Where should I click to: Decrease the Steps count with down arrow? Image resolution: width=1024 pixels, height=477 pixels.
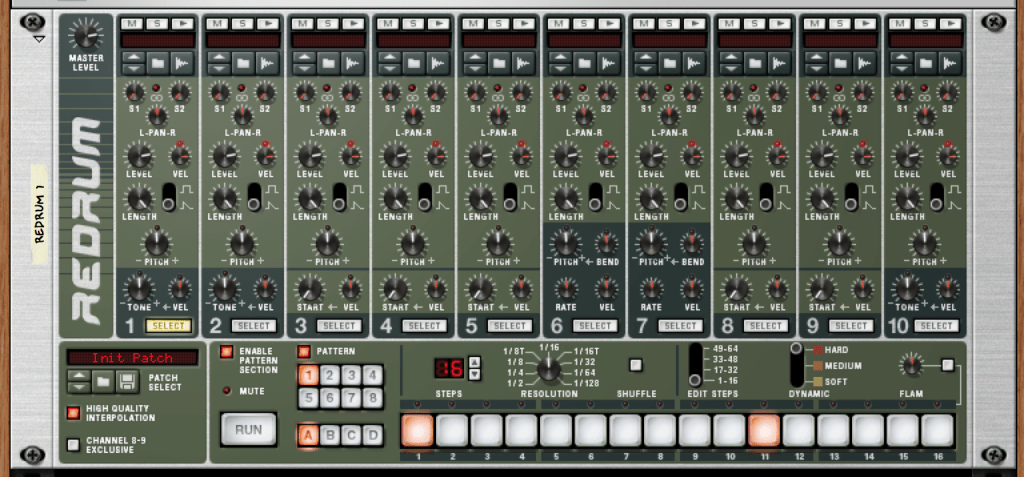click(475, 374)
